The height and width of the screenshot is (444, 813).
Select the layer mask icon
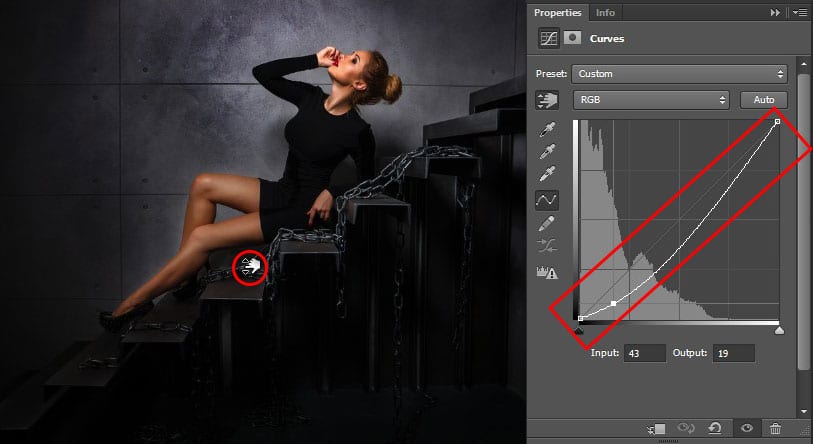click(x=572, y=38)
